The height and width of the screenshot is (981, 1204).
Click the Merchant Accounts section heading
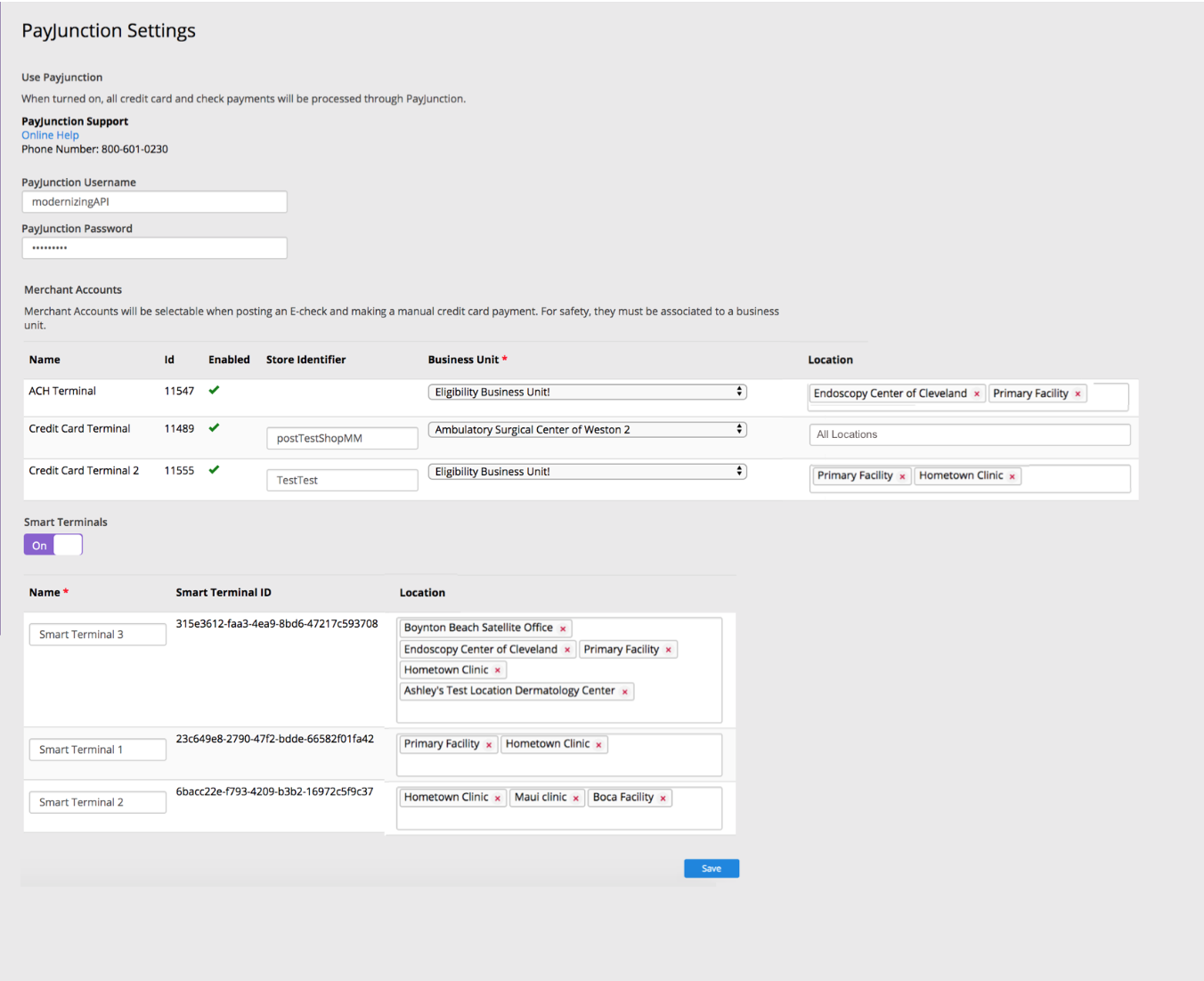73,289
